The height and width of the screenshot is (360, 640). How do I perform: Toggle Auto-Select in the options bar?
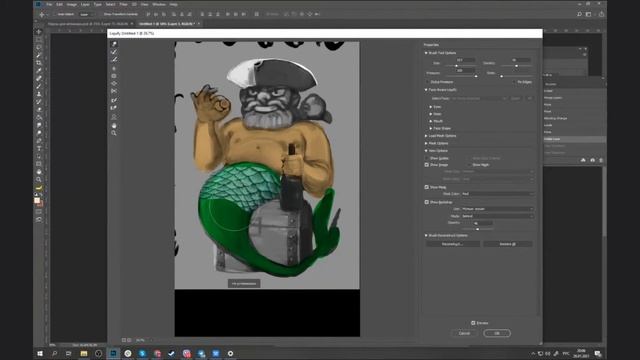[x=55, y=14]
